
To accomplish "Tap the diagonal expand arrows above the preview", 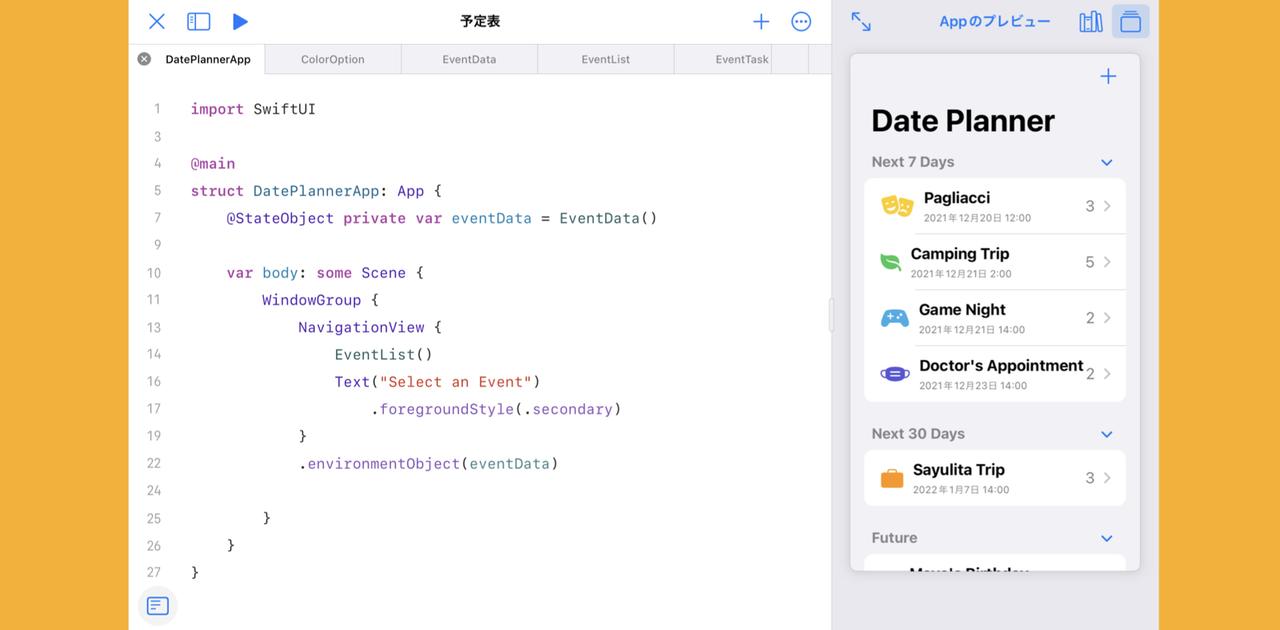I will 861,20.
